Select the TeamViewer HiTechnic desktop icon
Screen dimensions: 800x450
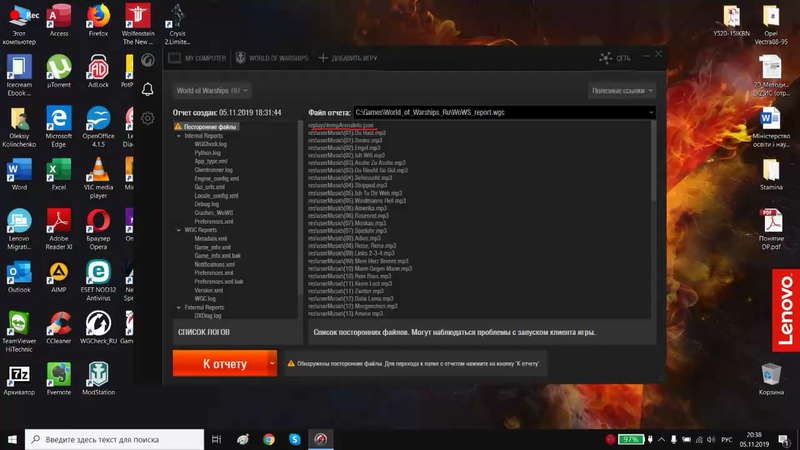point(19,332)
